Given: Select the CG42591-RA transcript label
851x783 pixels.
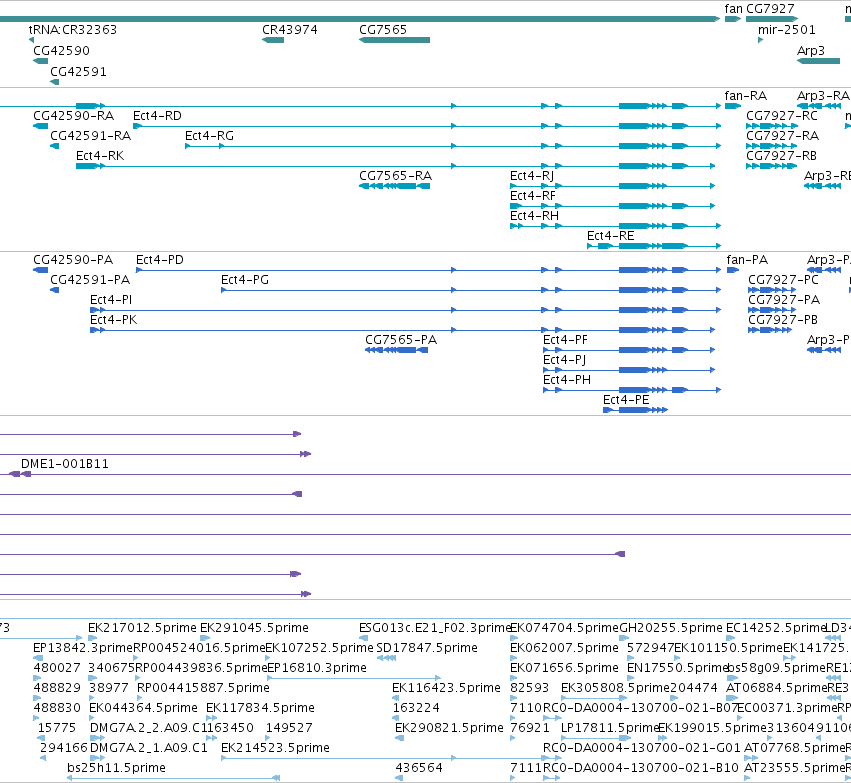Looking at the screenshot, I should point(91,136).
